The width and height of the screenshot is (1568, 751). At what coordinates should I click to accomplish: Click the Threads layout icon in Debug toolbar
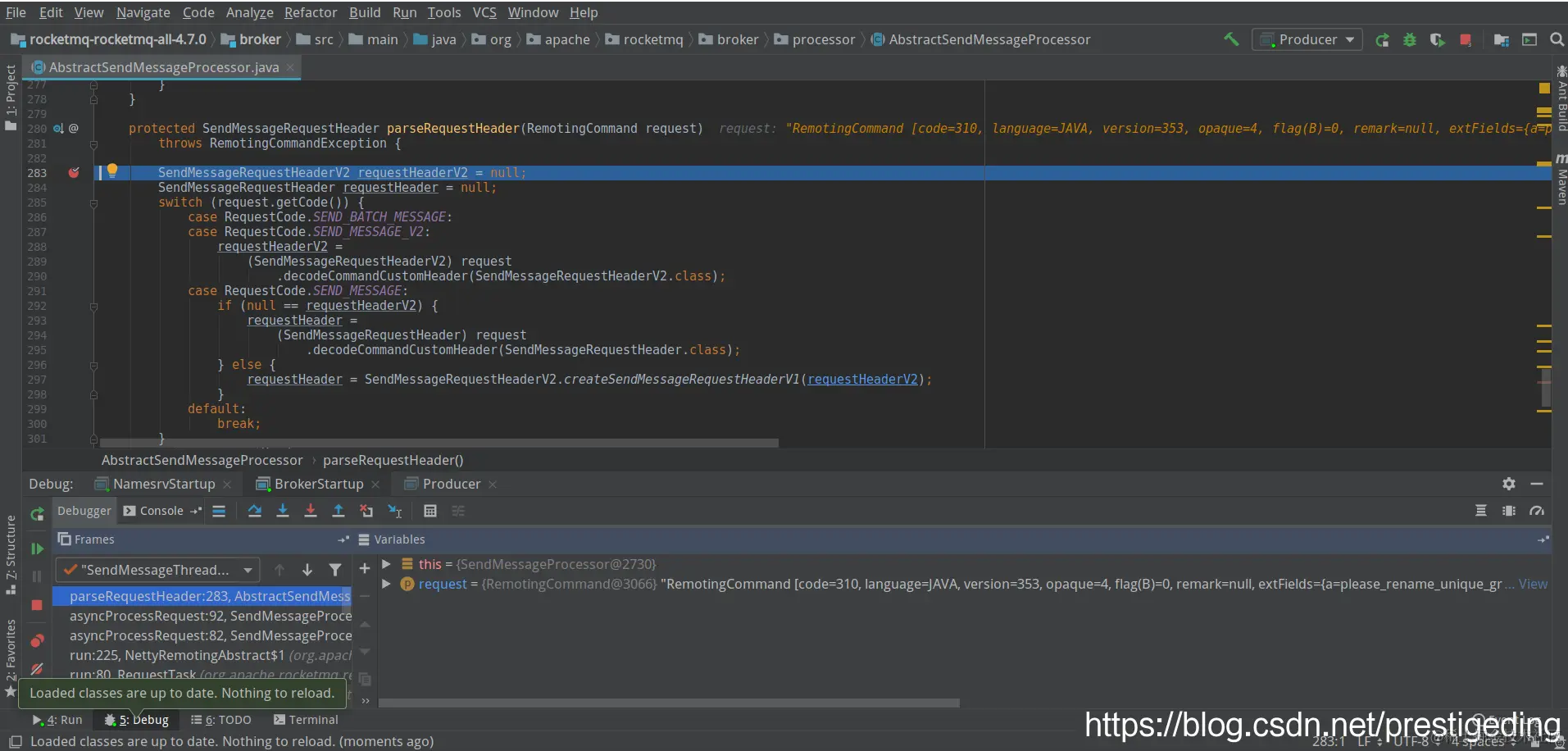[x=1481, y=511]
